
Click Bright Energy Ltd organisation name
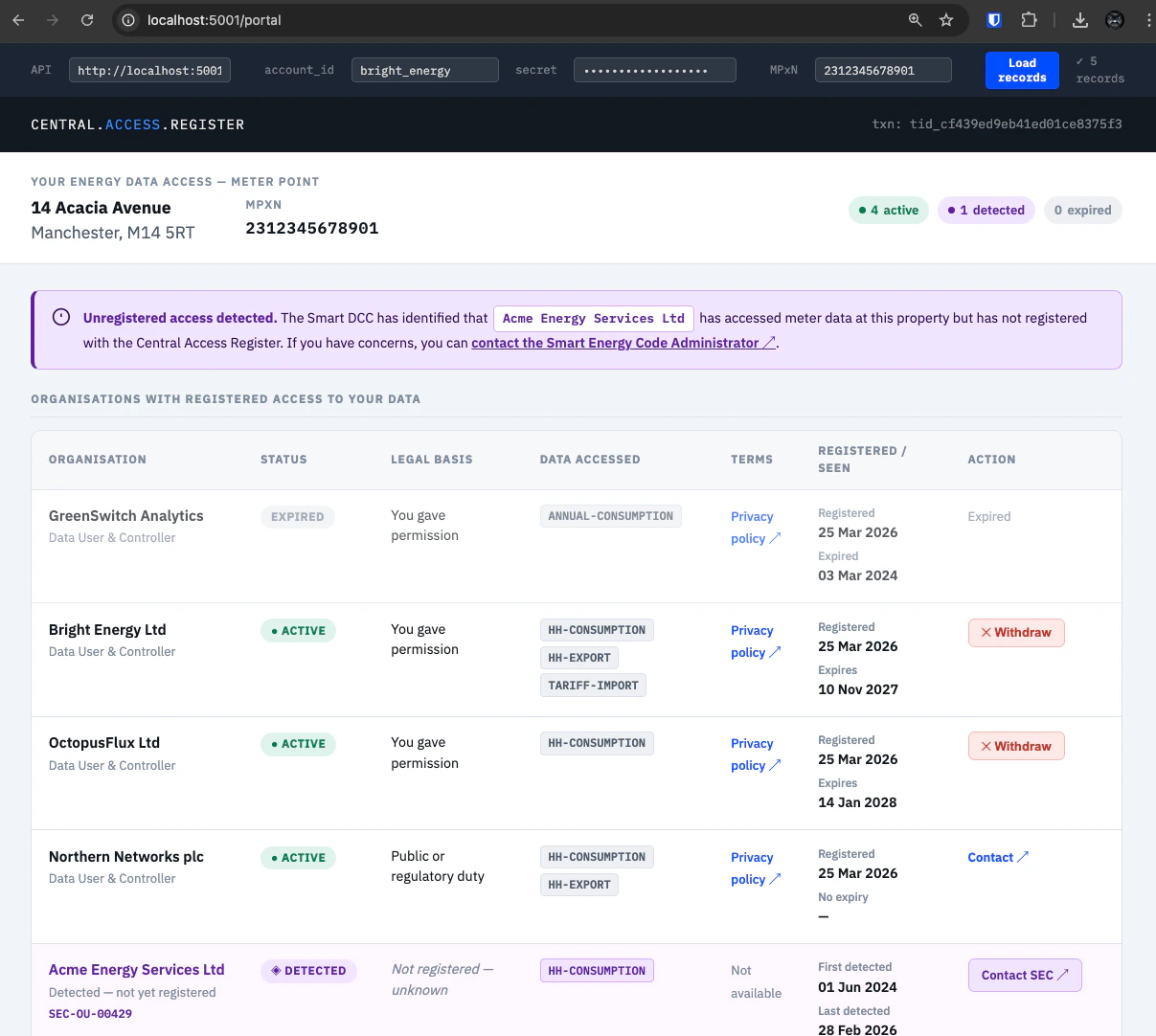[107, 629]
